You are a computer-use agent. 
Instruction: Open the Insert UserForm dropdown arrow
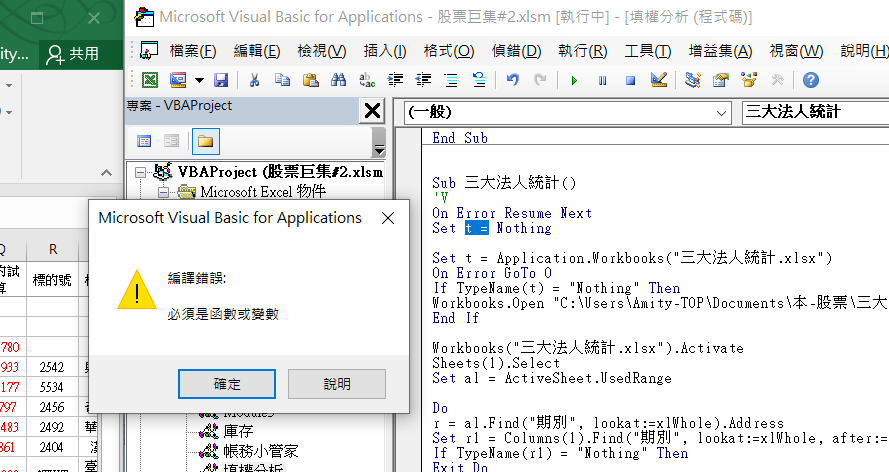(199, 80)
